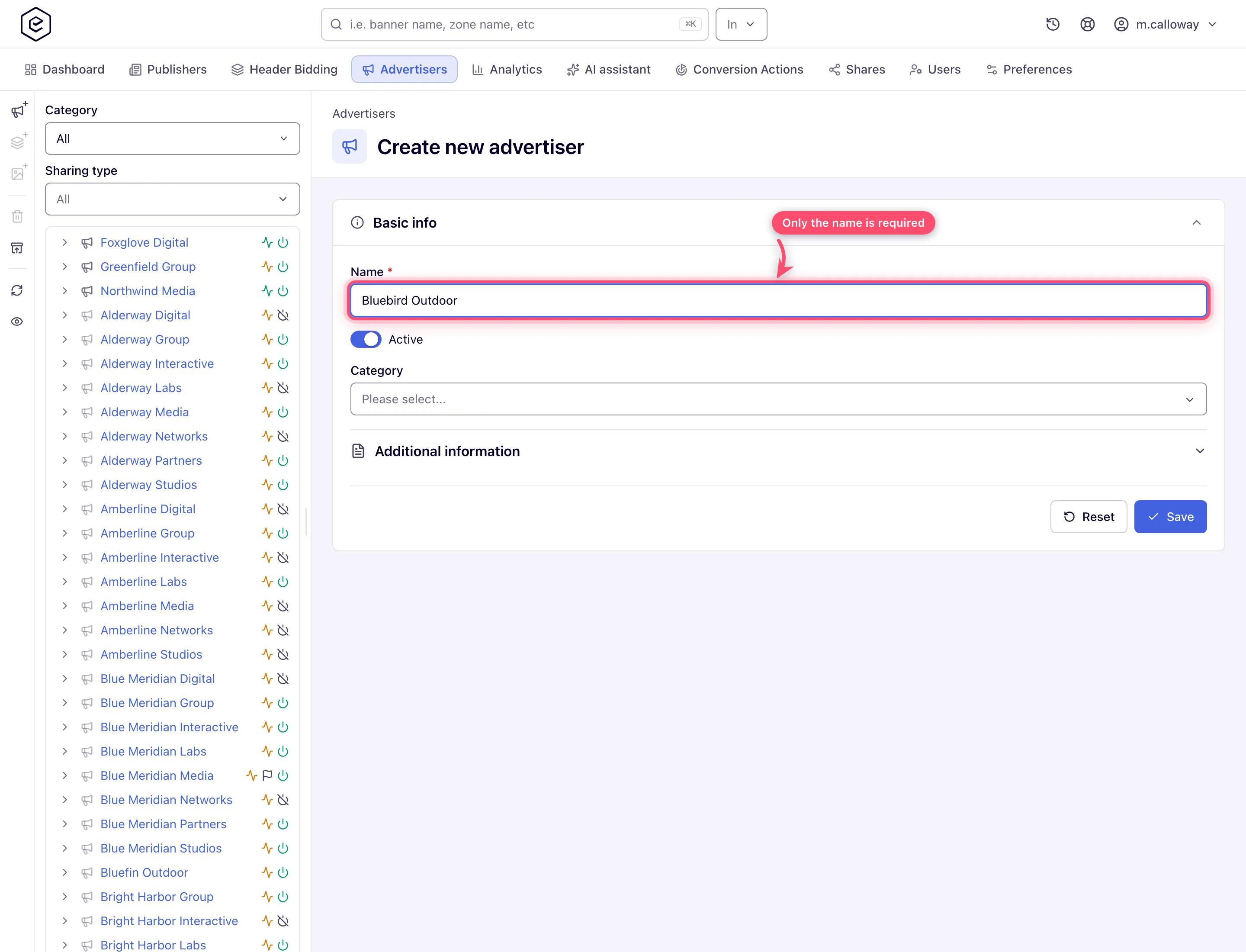Toggle power status for Blue Meridian Networks
The image size is (1246, 952).
tap(283, 800)
